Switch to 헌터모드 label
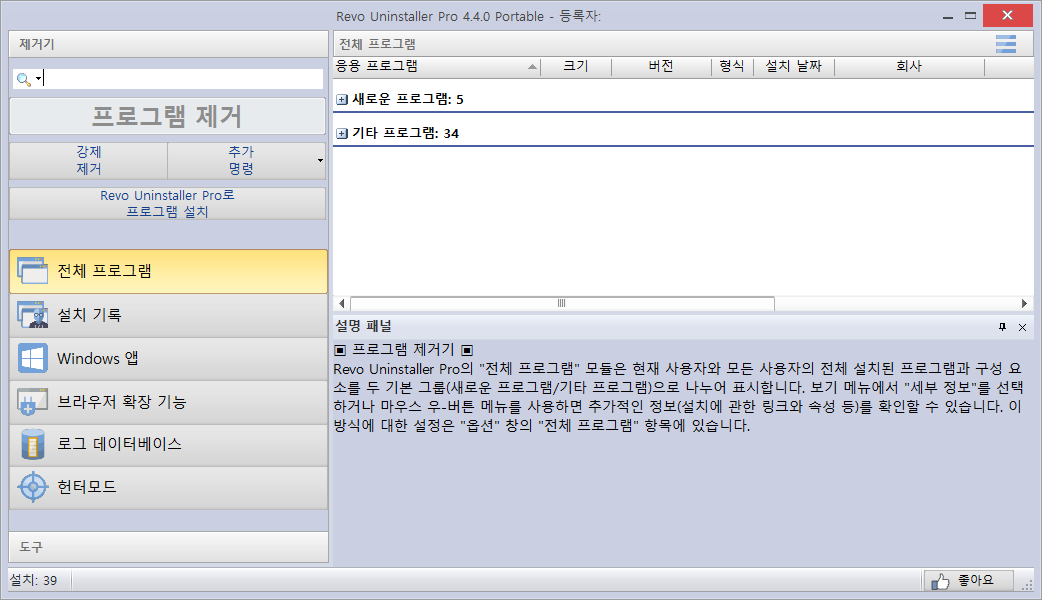Screen dimensions: 1042x600 (86, 487)
